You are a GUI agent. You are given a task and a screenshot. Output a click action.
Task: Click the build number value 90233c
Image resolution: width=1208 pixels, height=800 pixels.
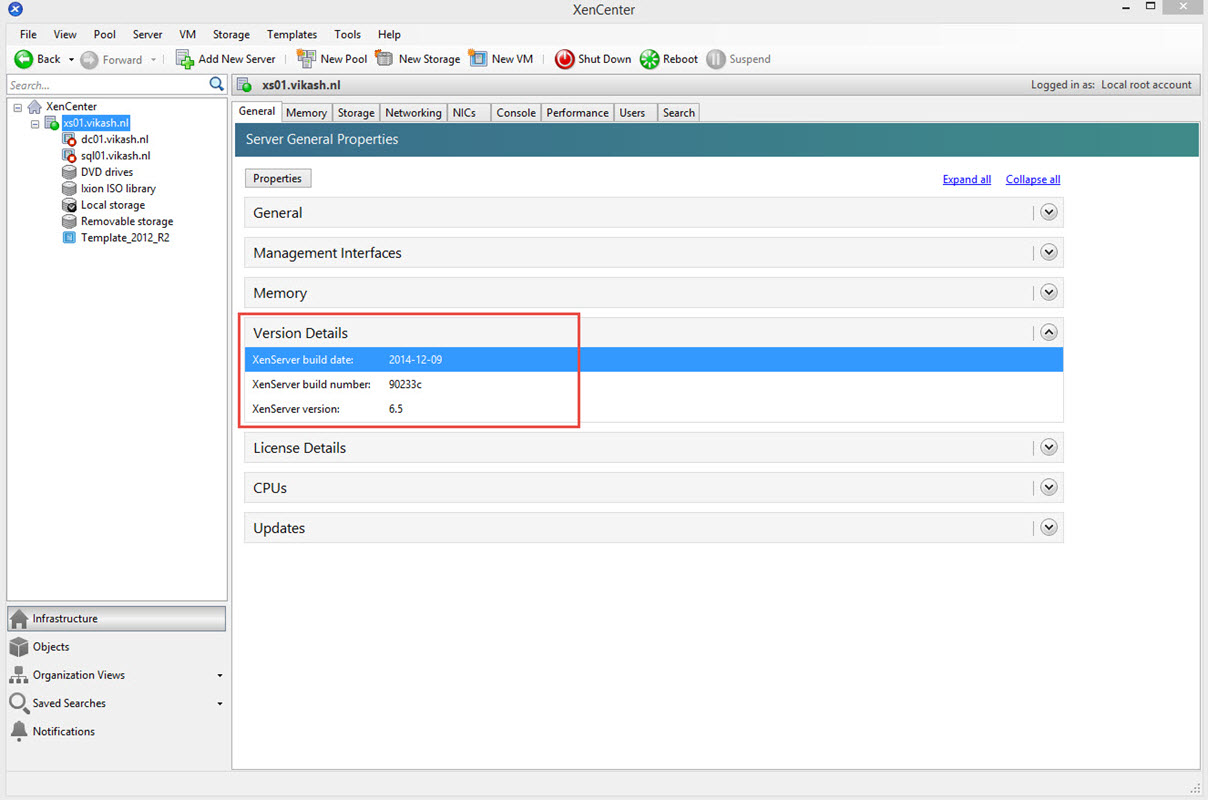pos(406,385)
